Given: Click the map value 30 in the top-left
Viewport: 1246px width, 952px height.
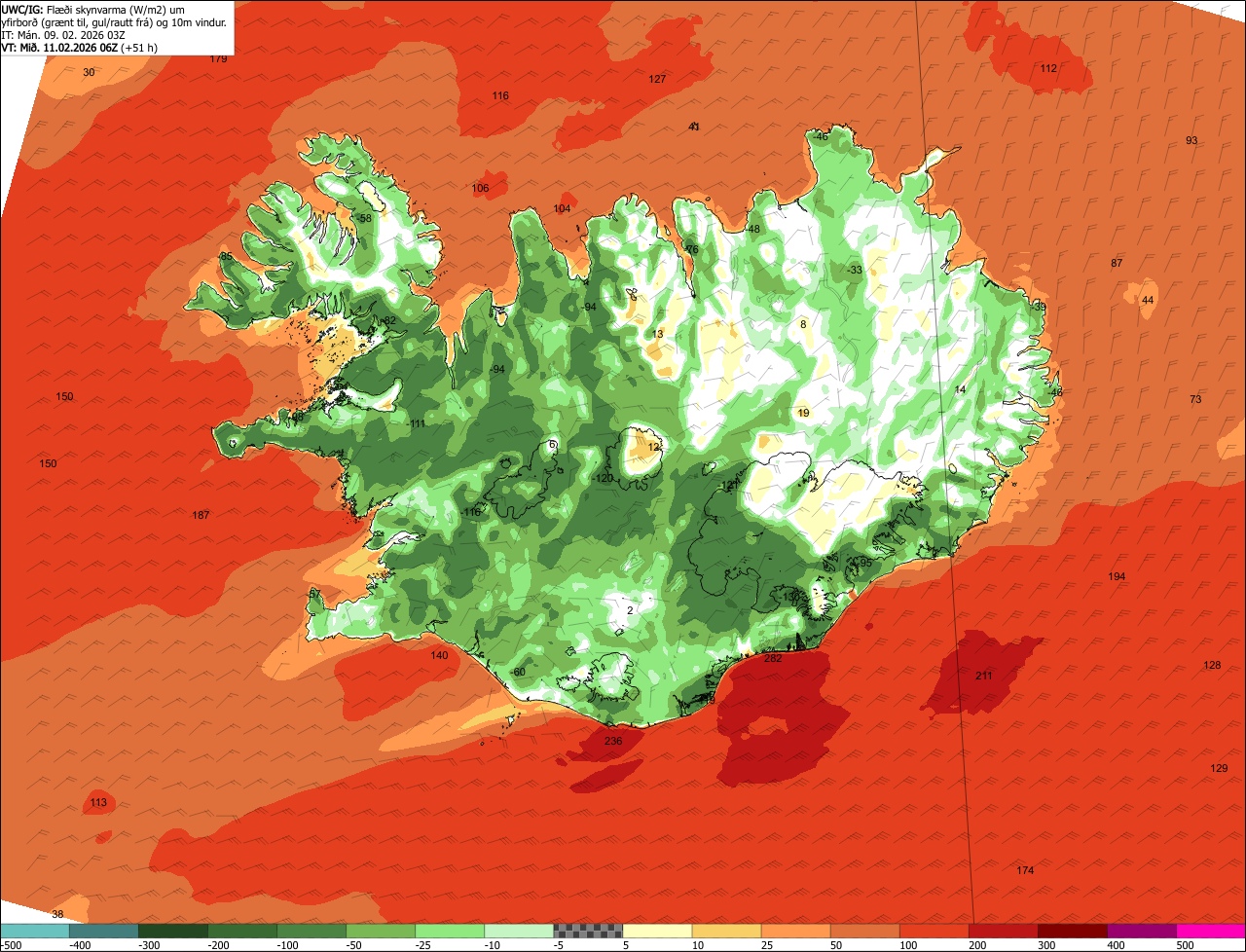Looking at the screenshot, I should pyautogui.click(x=89, y=72).
